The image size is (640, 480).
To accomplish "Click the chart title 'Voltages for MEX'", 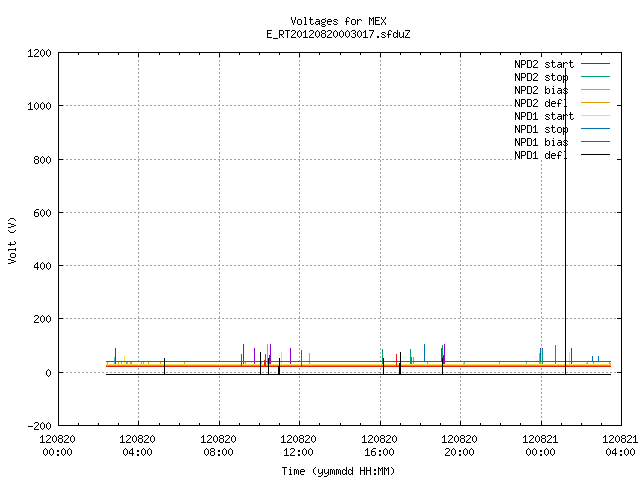I will pyautogui.click(x=338, y=21).
